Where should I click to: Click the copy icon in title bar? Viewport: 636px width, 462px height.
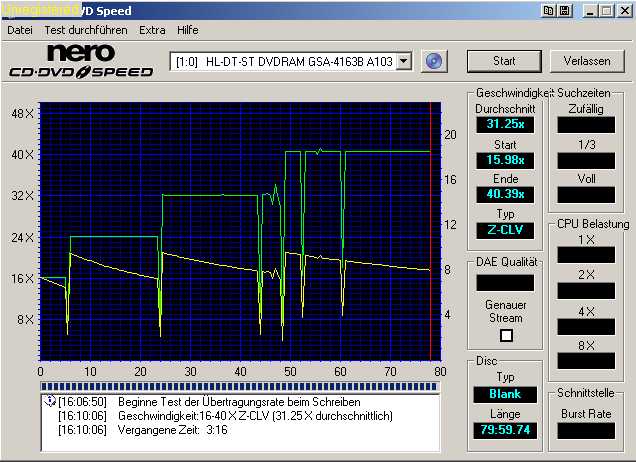click(548, 11)
